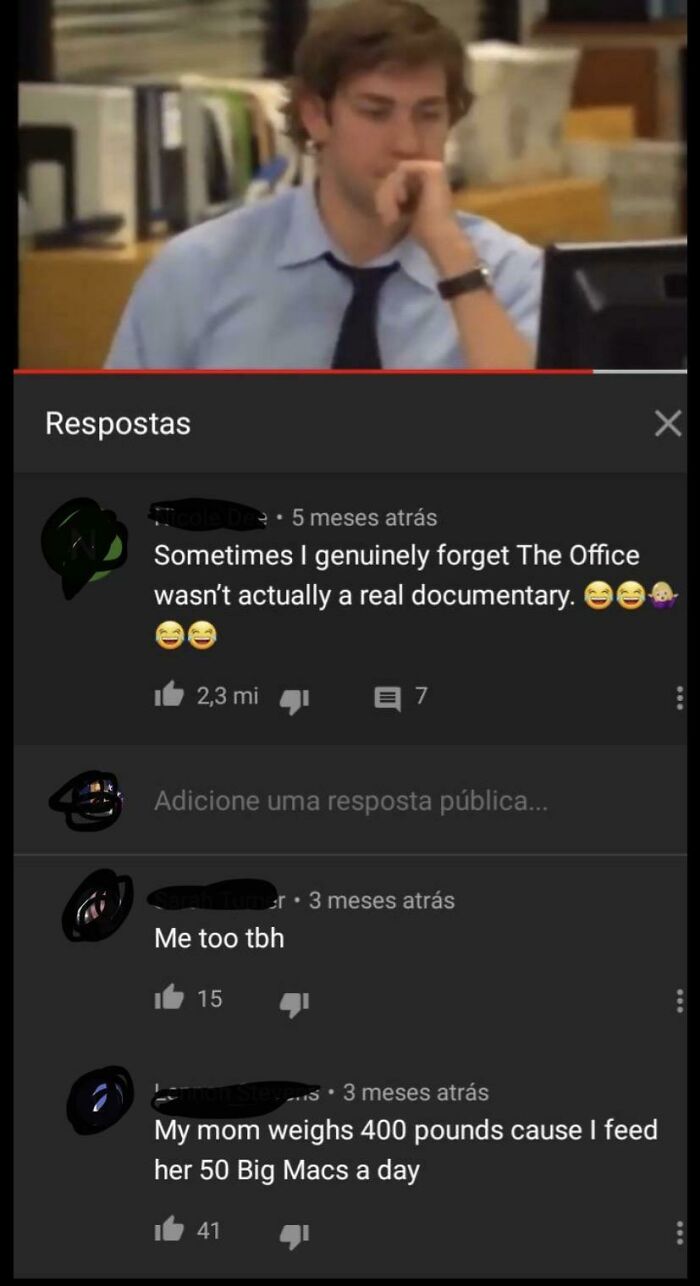Open scribbled-out username above the Big Macs reply
The width and height of the screenshot is (700, 1286).
point(237,1094)
